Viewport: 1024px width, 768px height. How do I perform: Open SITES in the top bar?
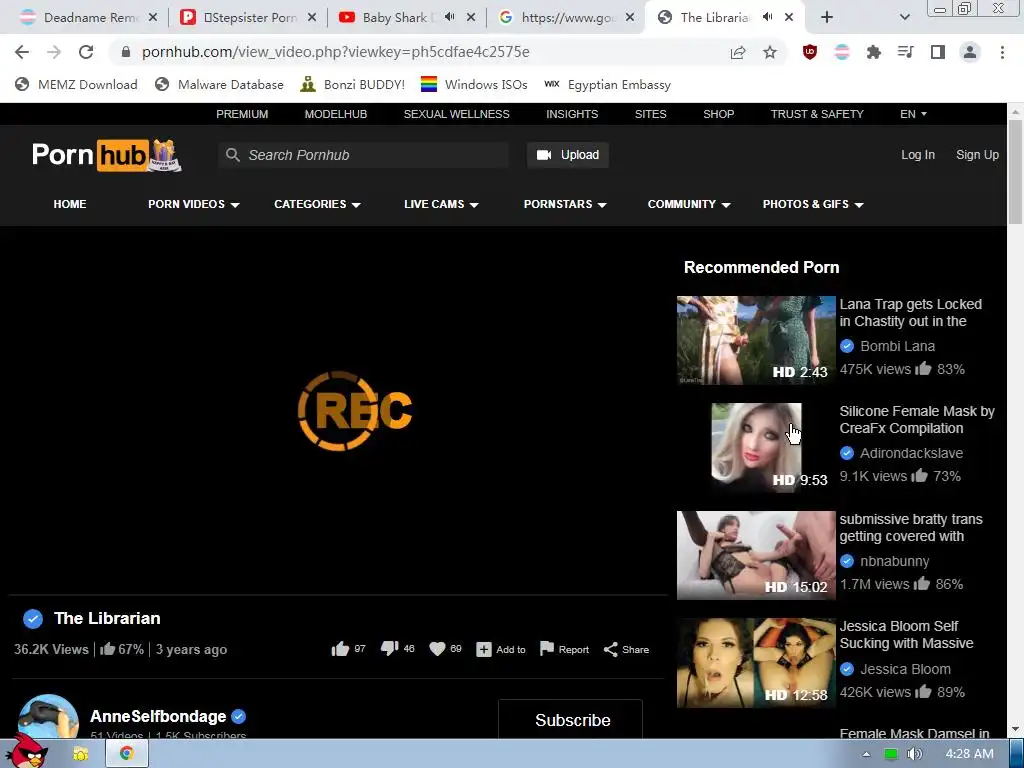tap(650, 114)
